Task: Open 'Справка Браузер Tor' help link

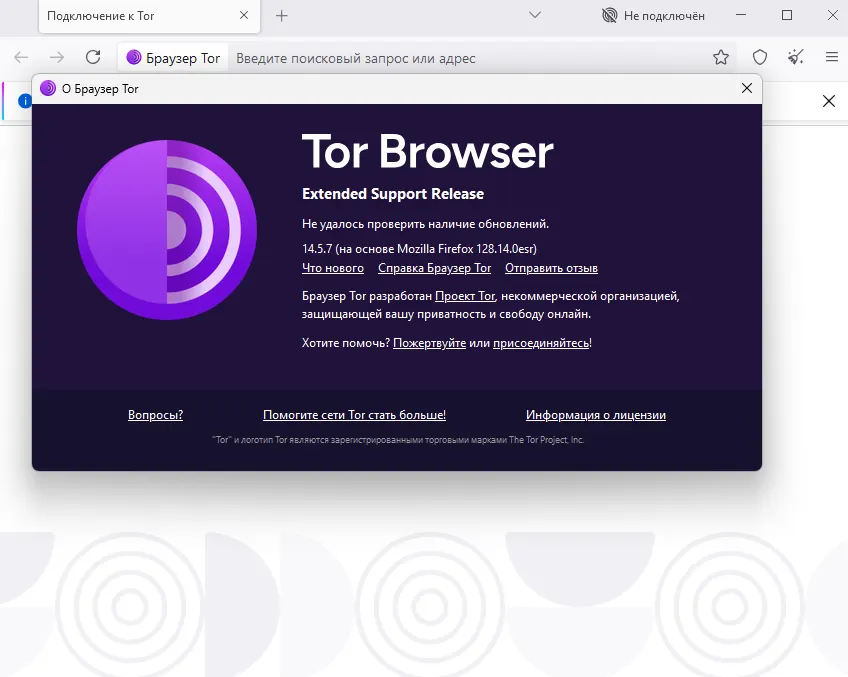Action: (x=434, y=268)
